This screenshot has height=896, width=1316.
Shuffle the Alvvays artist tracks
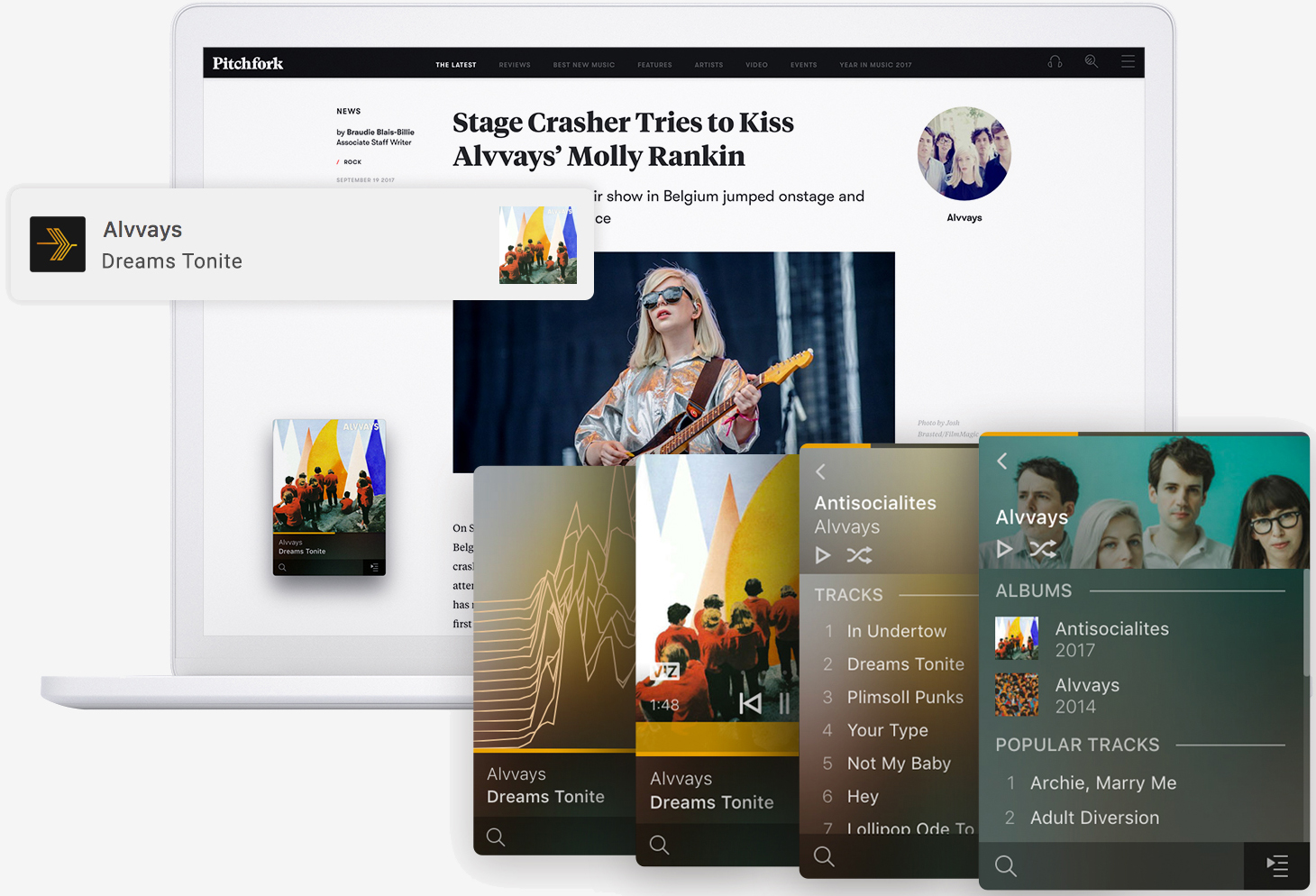click(x=1043, y=549)
